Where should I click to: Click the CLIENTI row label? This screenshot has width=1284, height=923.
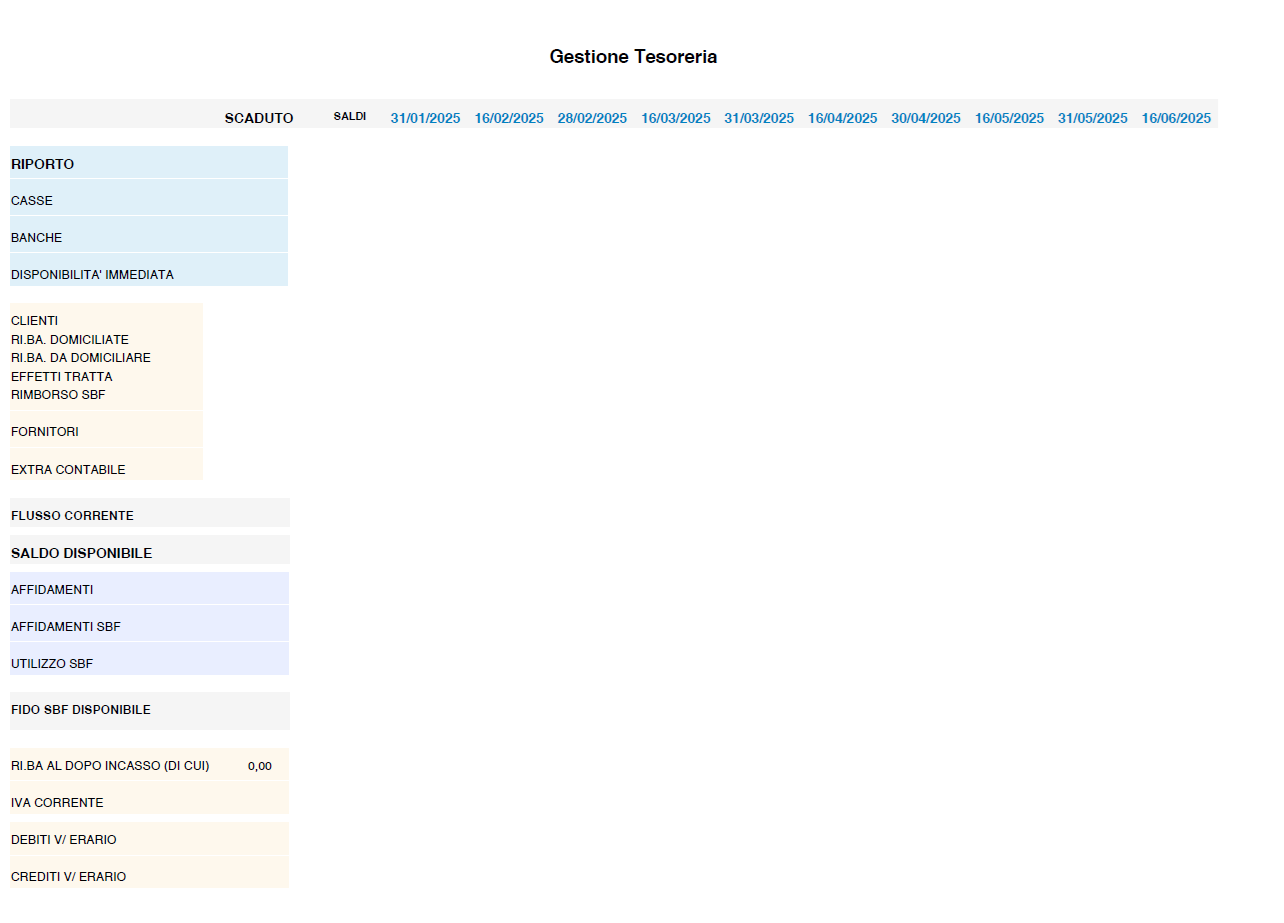[35, 321]
